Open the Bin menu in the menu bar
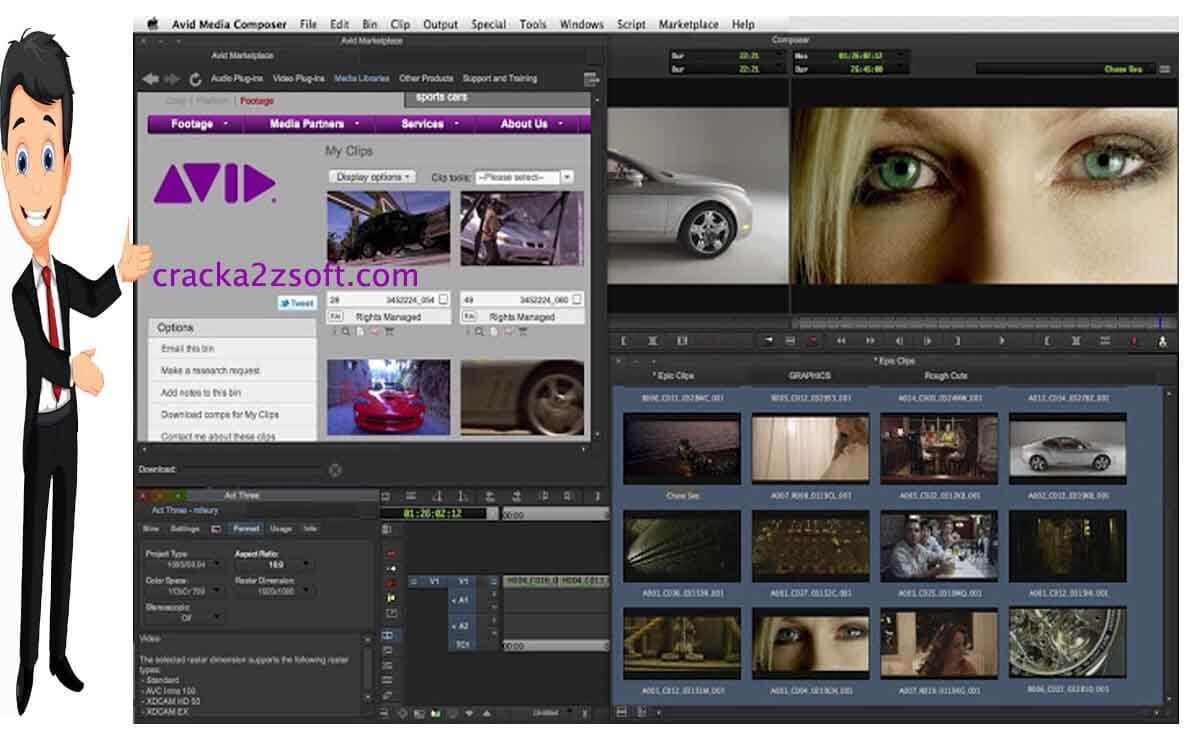Screen dimensions: 1200x740 coord(370,24)
